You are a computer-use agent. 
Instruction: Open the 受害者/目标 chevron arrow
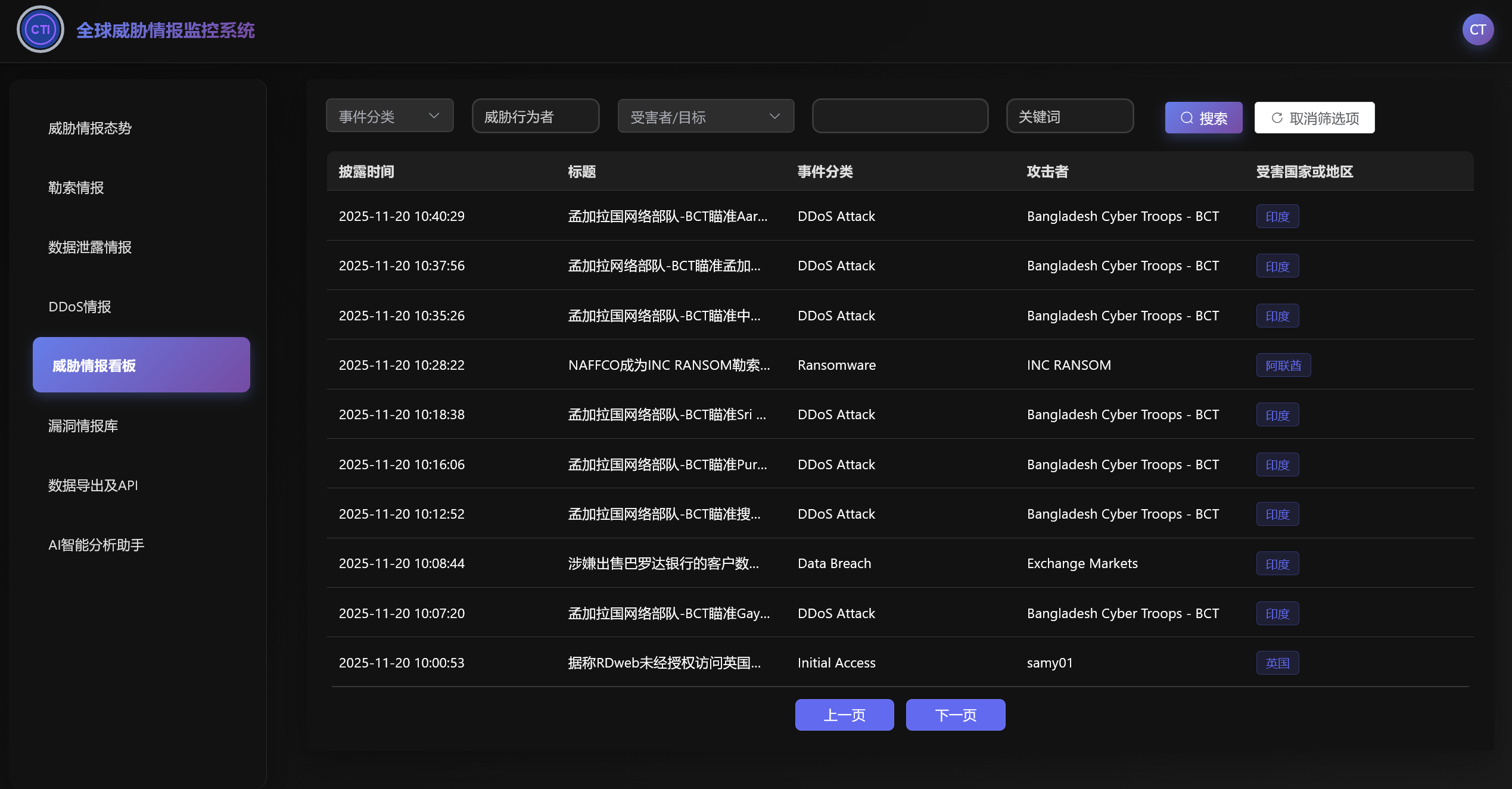[774, 116]
